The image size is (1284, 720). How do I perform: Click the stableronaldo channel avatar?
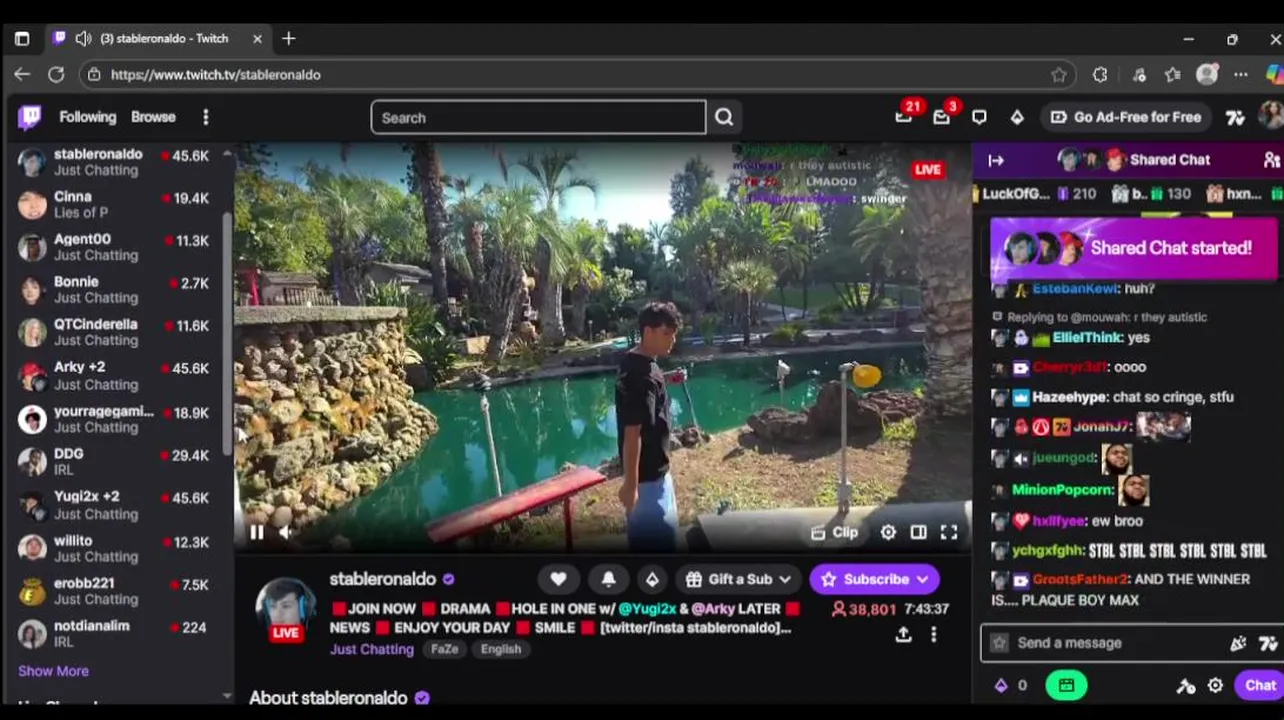click(x=286, y=607)
